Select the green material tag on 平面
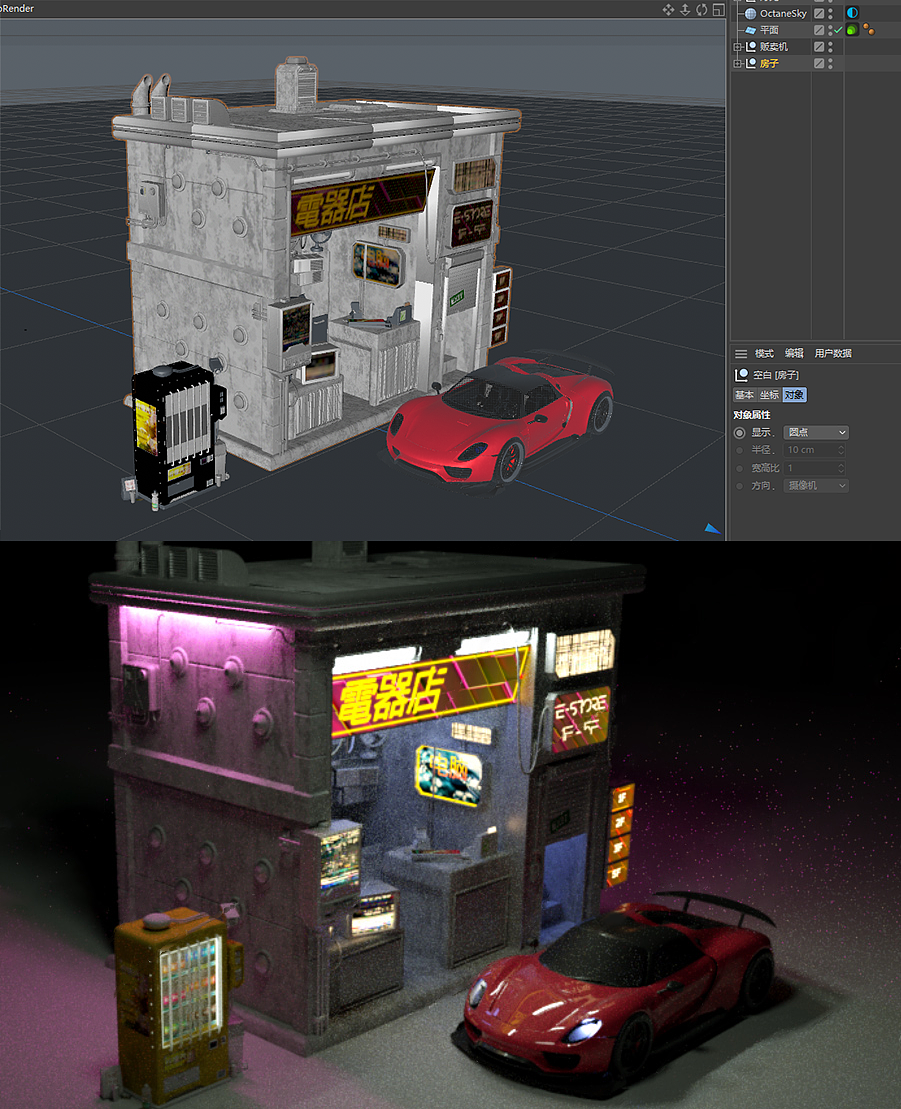The width and height of the screenshot is (901, 1109). click(852, 30)
